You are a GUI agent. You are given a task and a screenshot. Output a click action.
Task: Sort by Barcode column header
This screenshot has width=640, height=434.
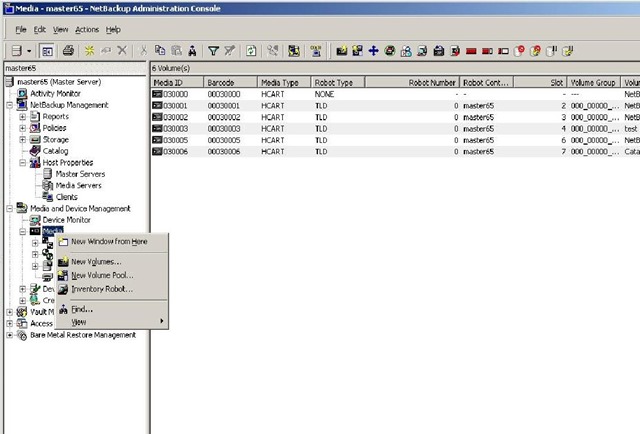click(x=231, y=82)
